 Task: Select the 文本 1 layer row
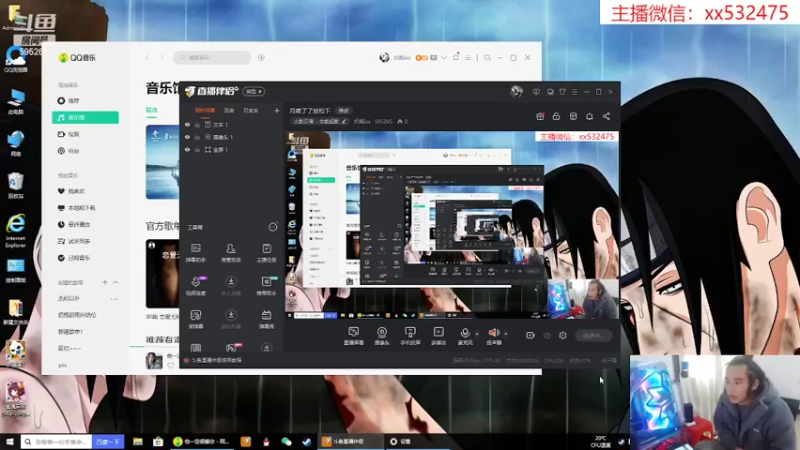(232, 124)
